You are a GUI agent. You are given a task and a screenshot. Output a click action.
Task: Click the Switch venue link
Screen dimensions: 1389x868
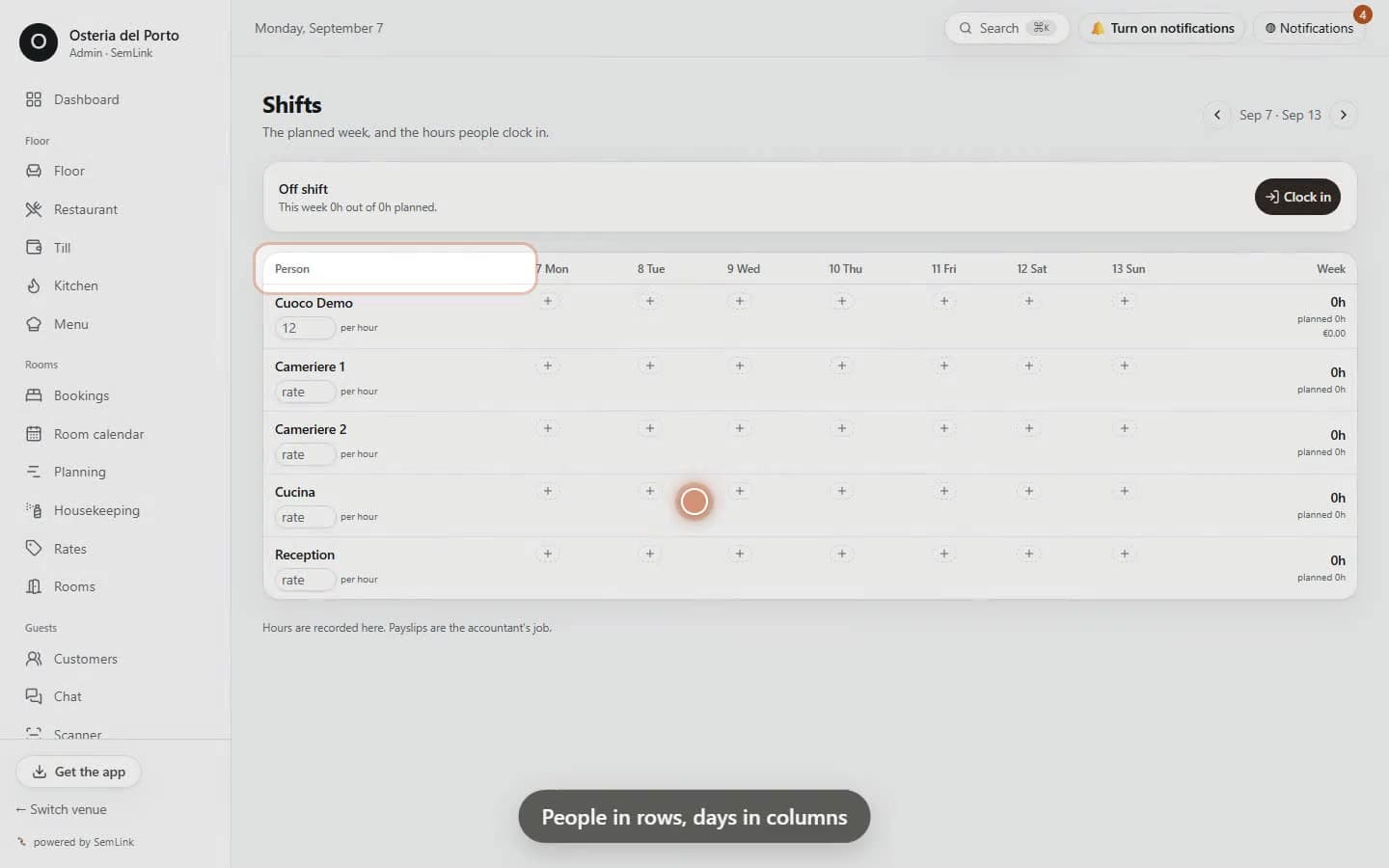coord(61,809)
